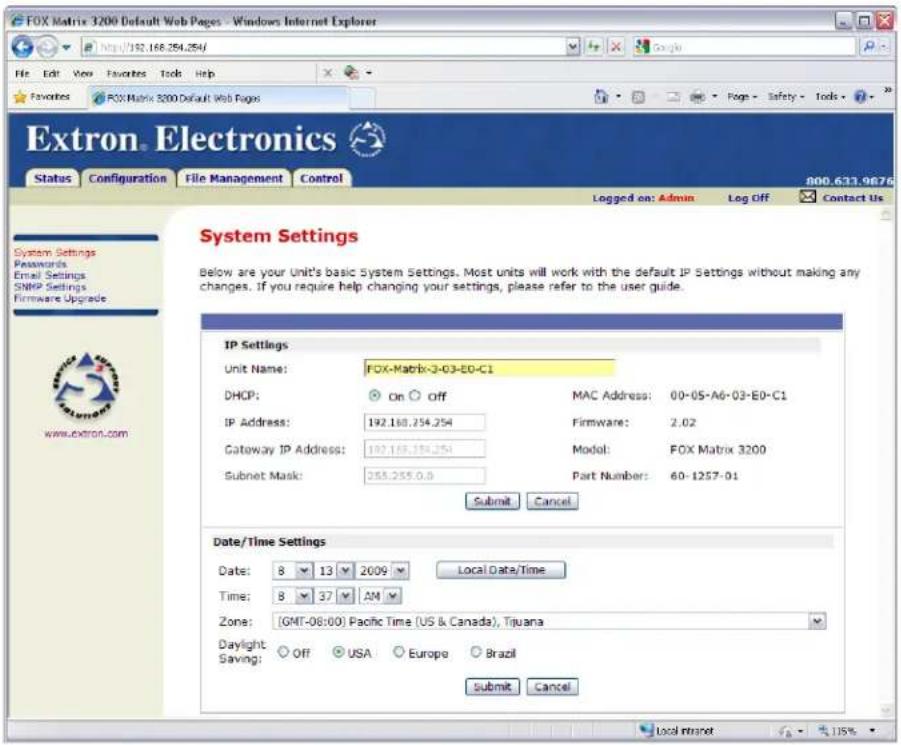Click the Contact Us envelope icon
901x745 pixels.
click(x=807, y=196)
